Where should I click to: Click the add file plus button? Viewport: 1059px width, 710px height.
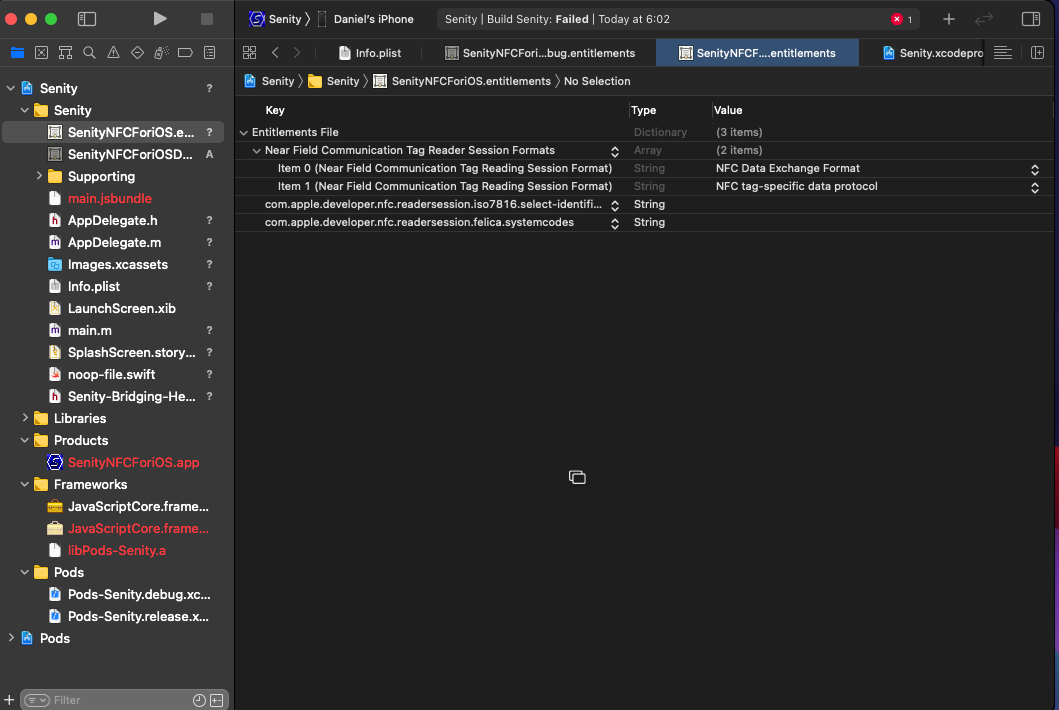[x=9, y=700]
